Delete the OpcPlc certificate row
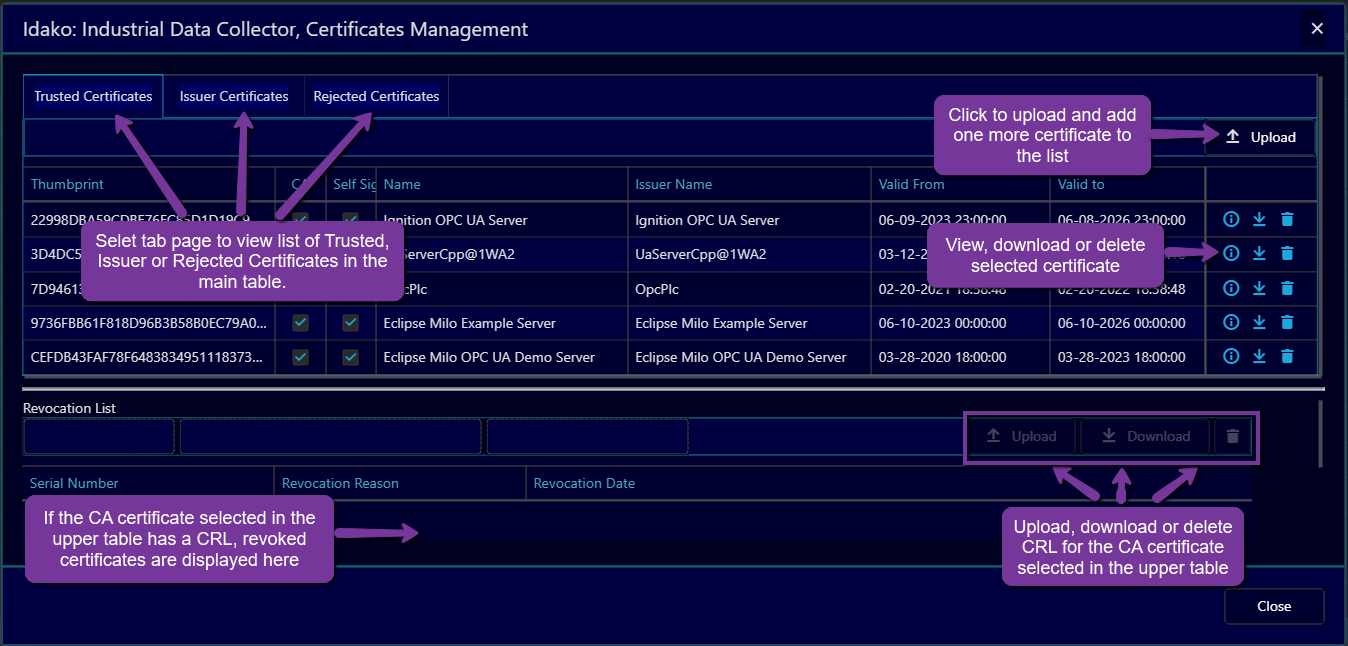The width and height of the screenshot is (1348, 646). [x=1287, y=289]
